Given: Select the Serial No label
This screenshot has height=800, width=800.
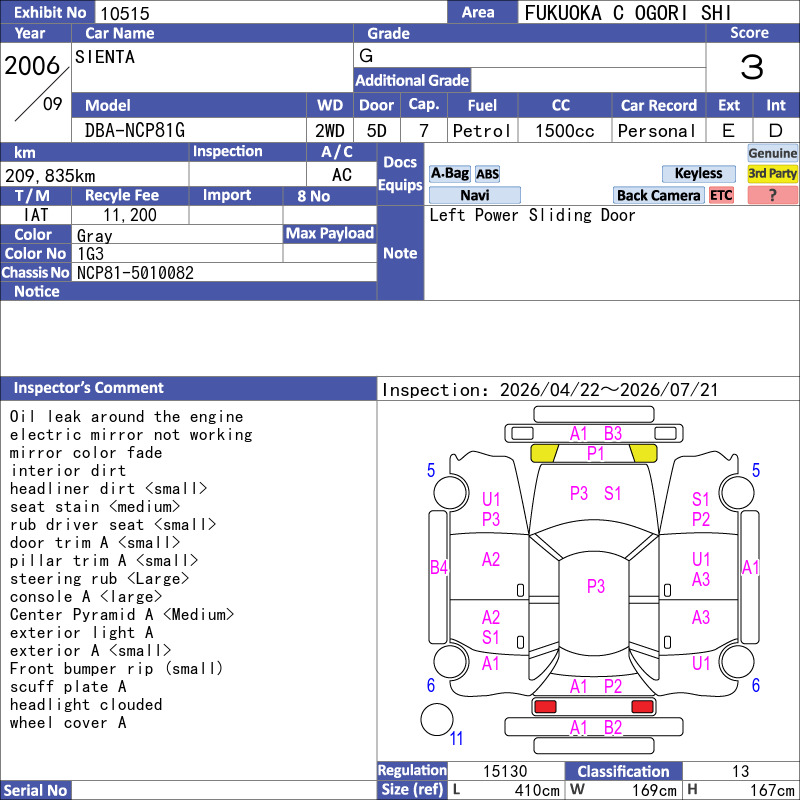Looking at the screenshot, I should point(36,790).
